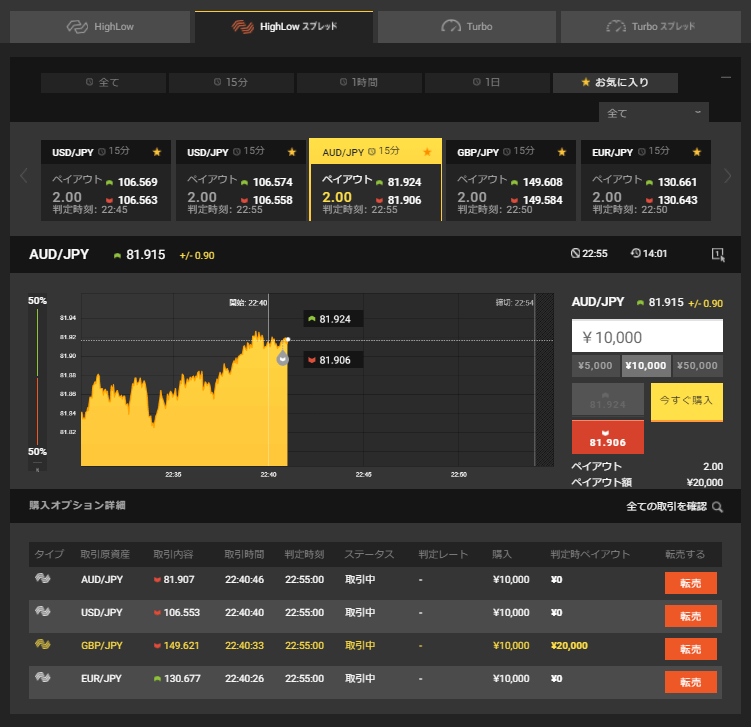The height and width of the screenshot is (727, 751).
Task: Toggle favorite star on USD/JPY 22:55 card
Action: click(x=292, y=152)
